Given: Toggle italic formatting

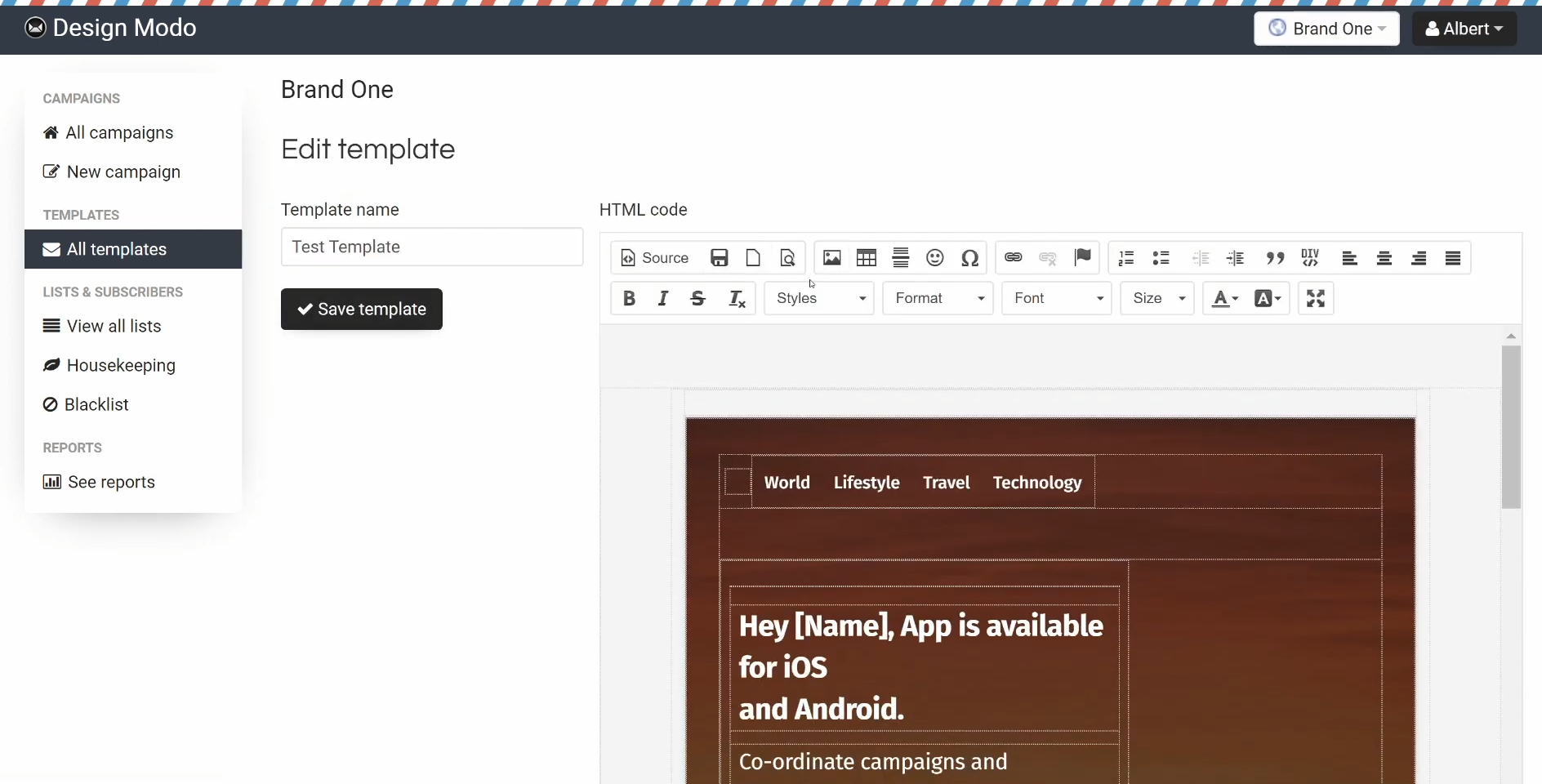Looking at the screenshot, I should 663,298.
